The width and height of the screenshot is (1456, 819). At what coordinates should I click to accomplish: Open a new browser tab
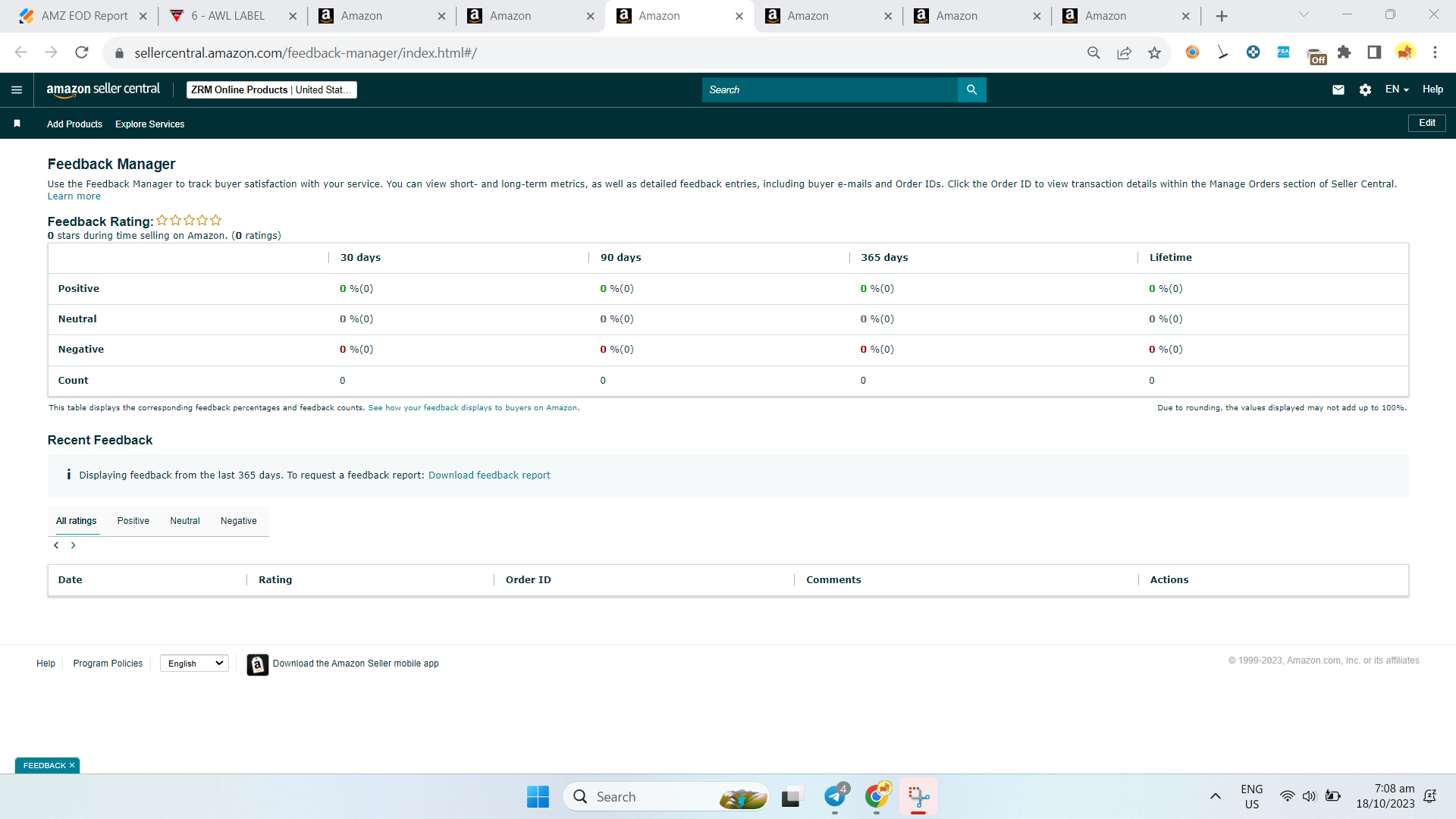point(1222,16)
